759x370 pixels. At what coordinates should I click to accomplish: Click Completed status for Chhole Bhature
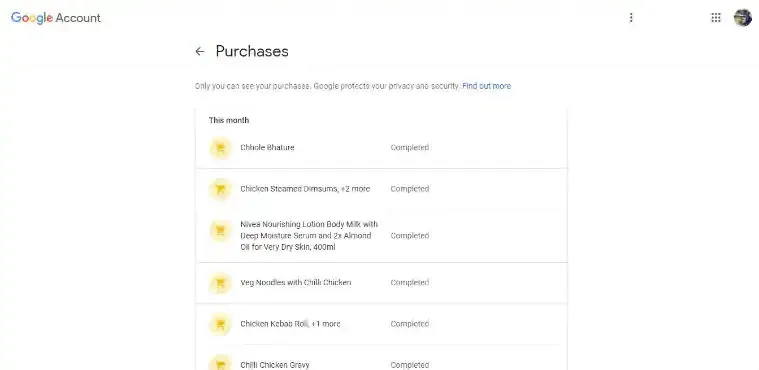[410, 148]
